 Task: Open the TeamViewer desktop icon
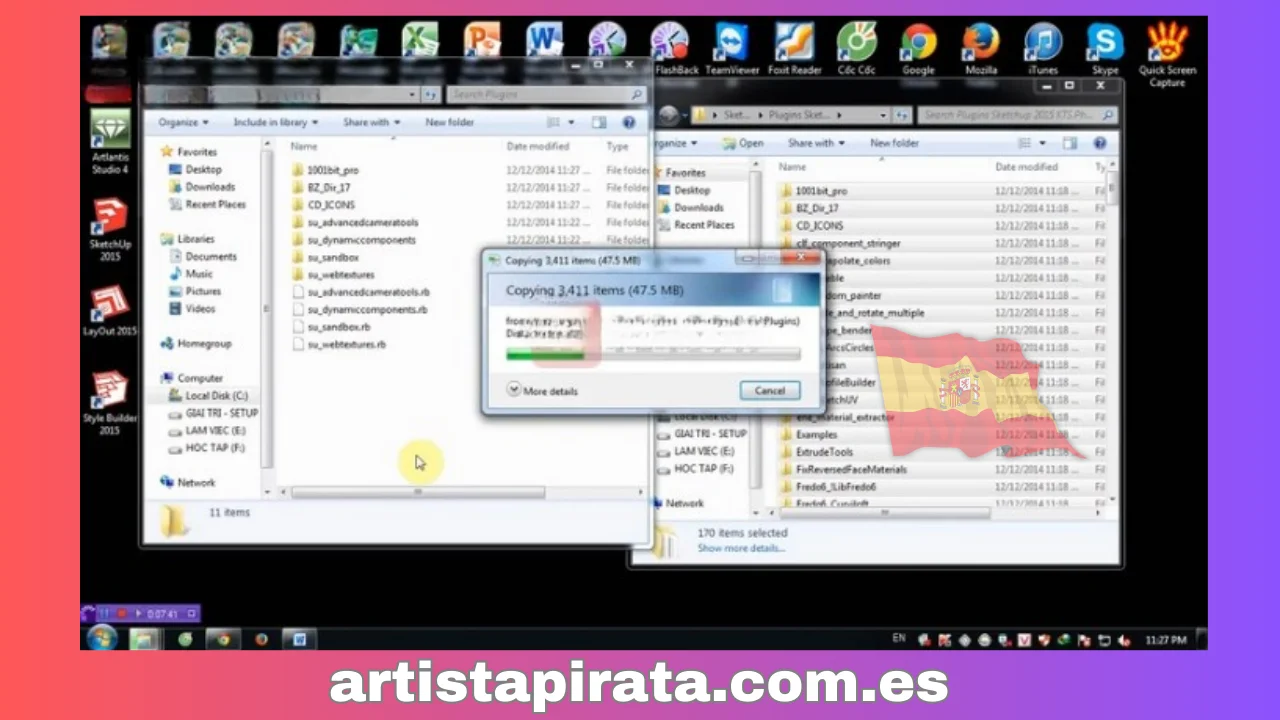(x=732, y=49)
